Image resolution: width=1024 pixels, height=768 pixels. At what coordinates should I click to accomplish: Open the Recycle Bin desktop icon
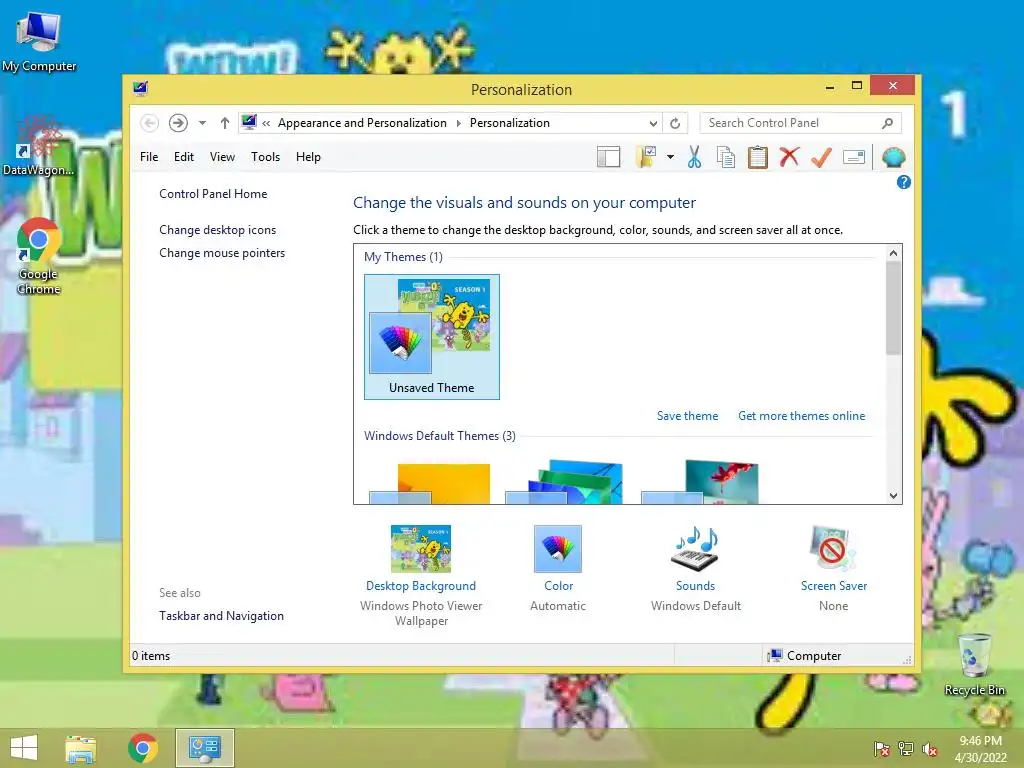tap(974, 665)
